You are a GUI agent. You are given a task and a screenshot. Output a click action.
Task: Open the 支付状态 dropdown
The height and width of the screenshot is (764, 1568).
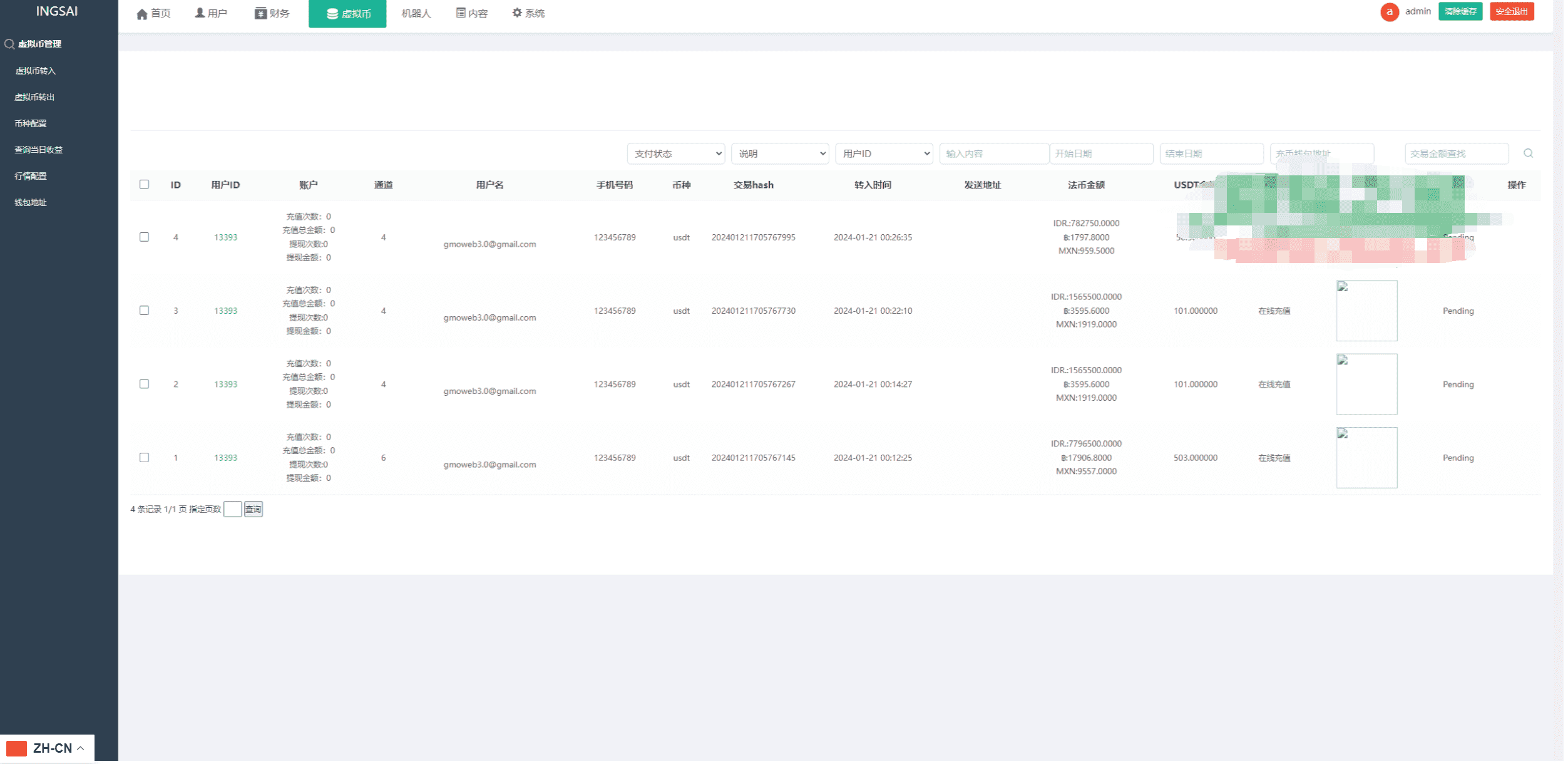676,153
